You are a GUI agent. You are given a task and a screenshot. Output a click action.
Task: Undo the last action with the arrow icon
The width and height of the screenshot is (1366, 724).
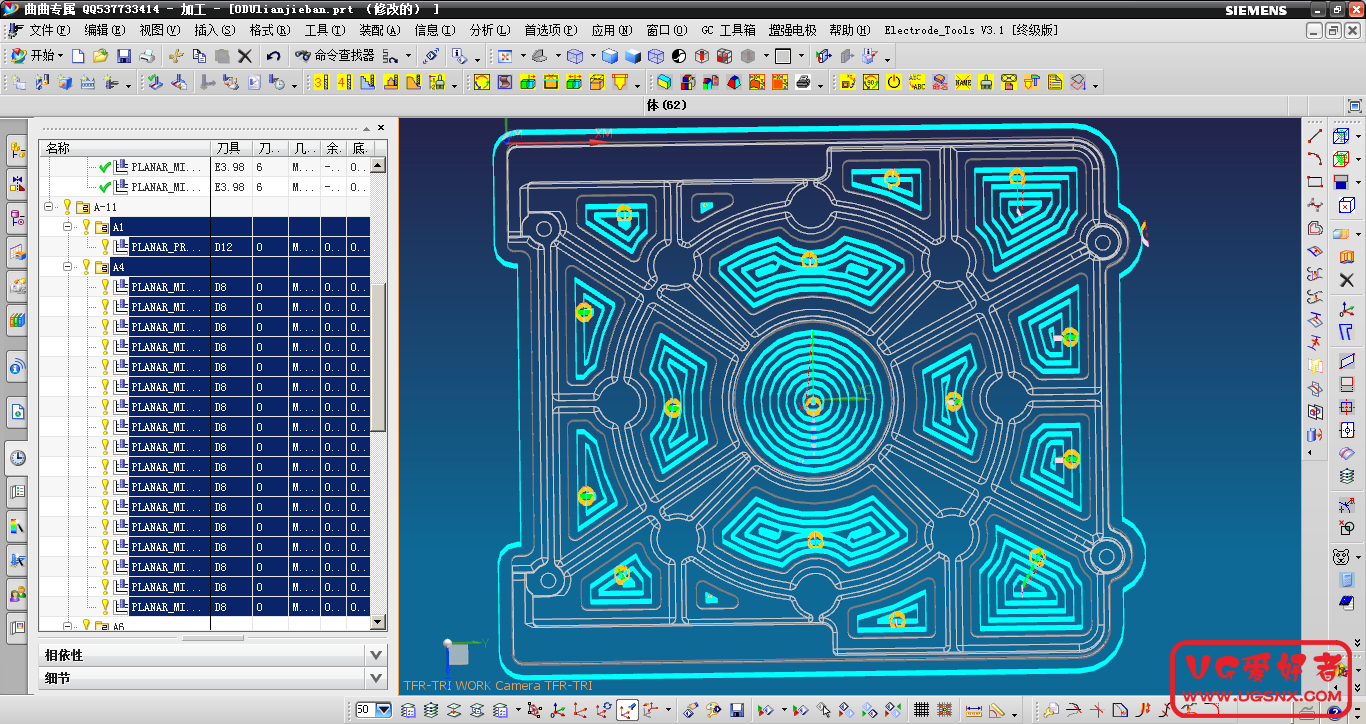click(x=273, y=56)
